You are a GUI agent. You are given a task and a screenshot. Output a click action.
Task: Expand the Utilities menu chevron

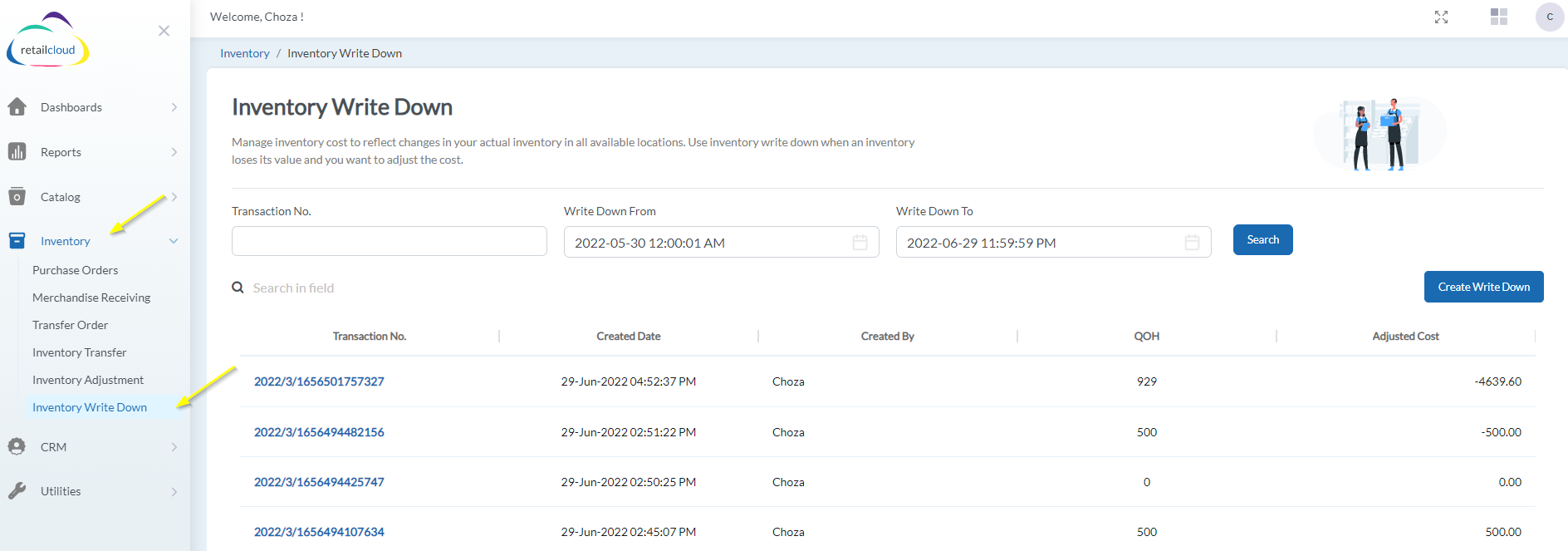pos(174,491)
